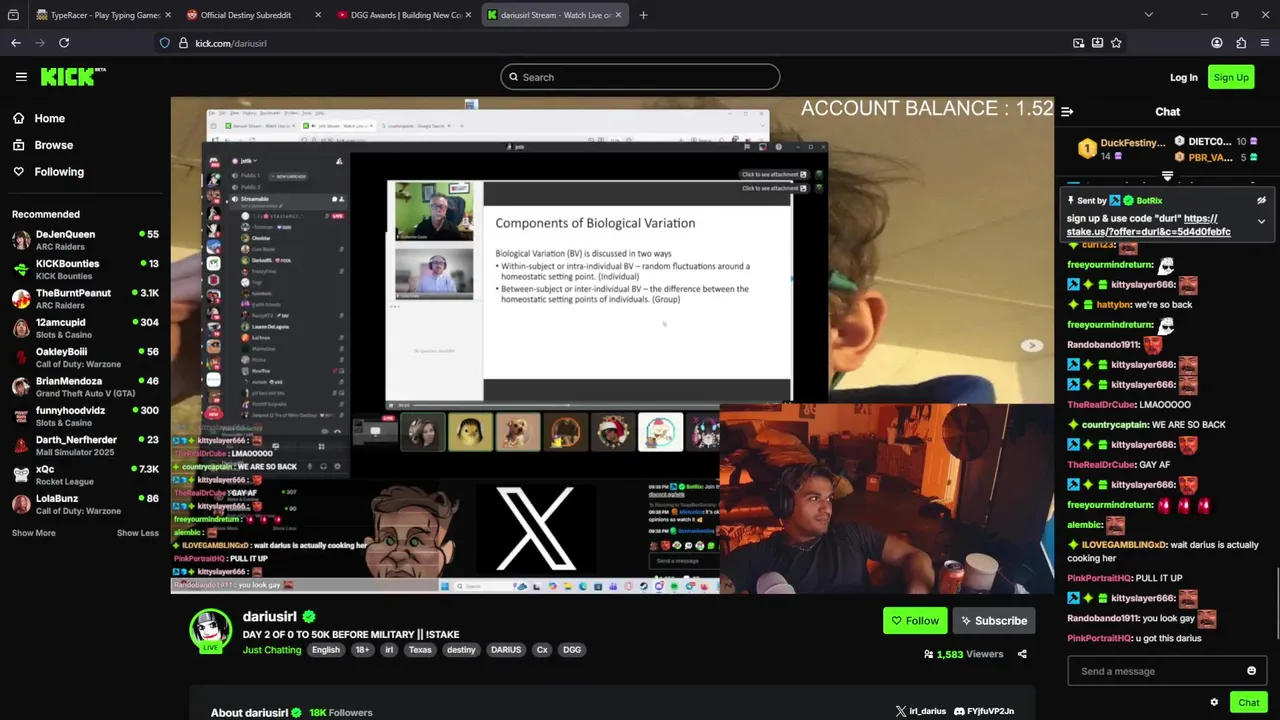Click the 1,583 Viewers count

tap(963, 654)
